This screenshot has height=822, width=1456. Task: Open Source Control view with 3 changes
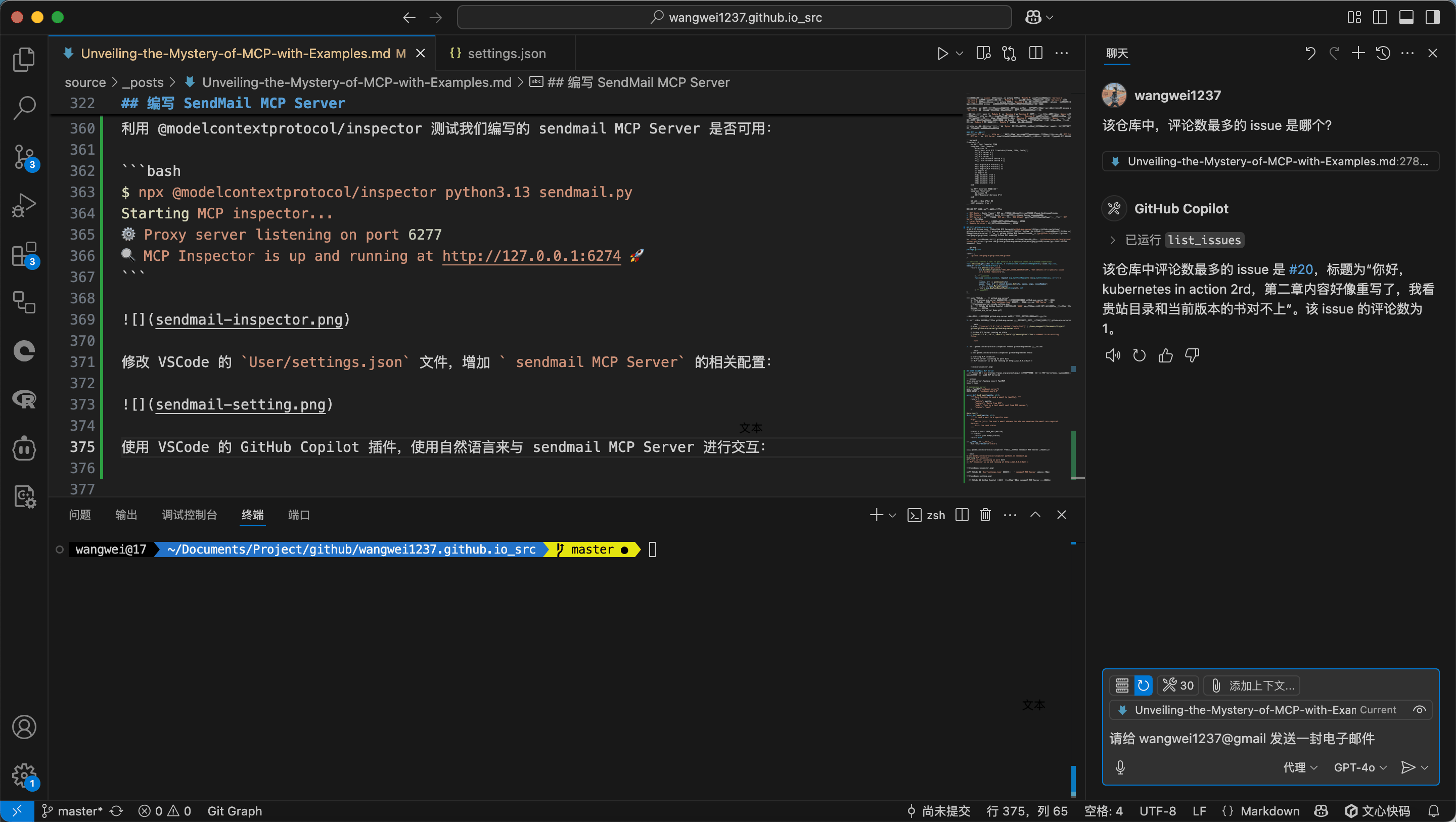(x=24, y=157)
